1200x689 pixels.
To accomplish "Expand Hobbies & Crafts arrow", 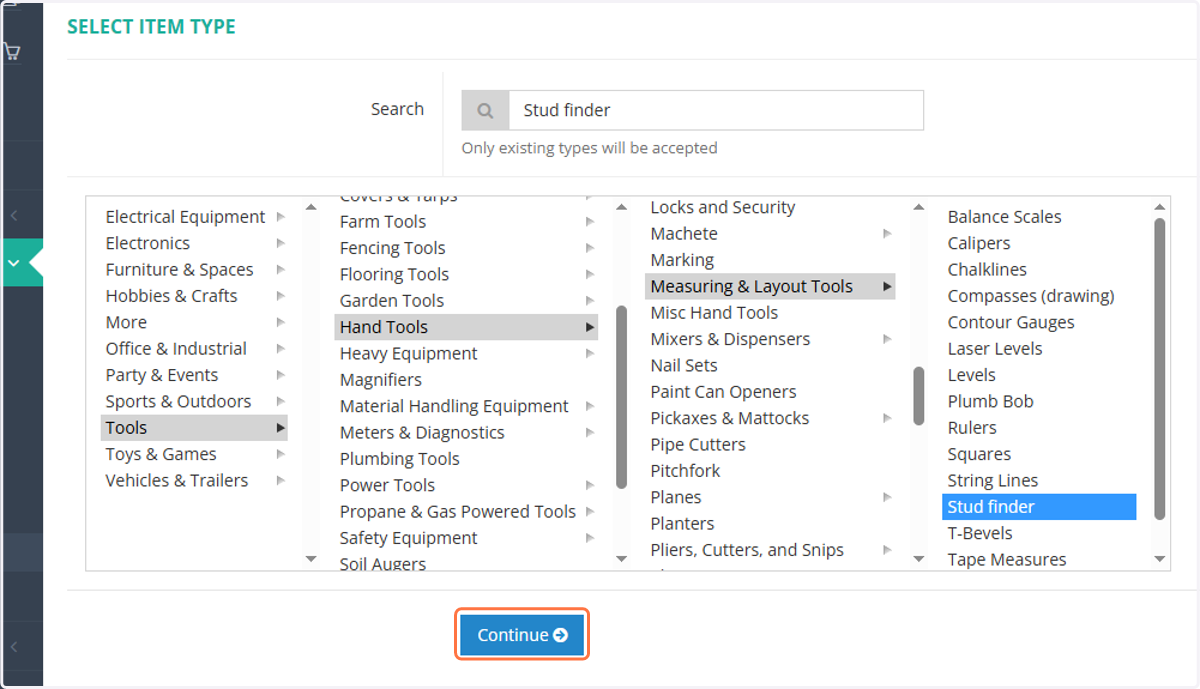I will 280,296.
